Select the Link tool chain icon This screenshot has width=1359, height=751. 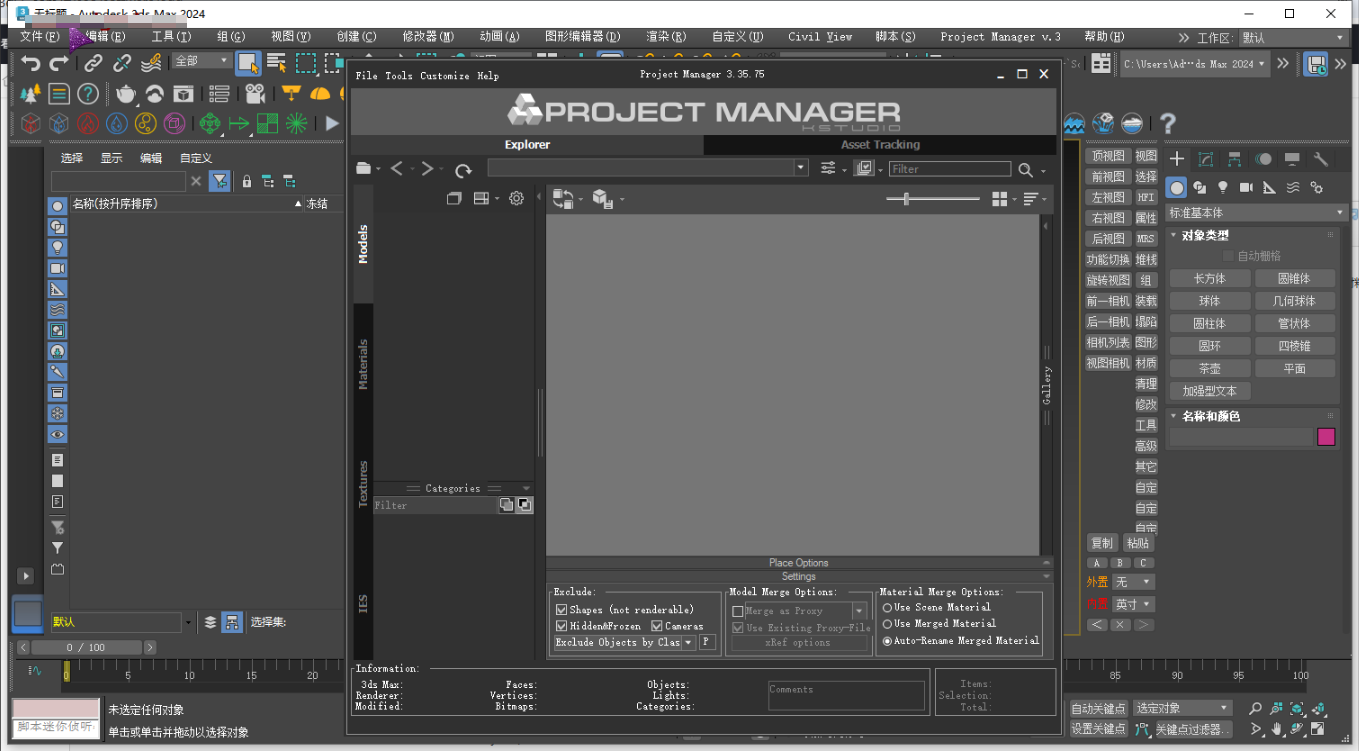93,63
